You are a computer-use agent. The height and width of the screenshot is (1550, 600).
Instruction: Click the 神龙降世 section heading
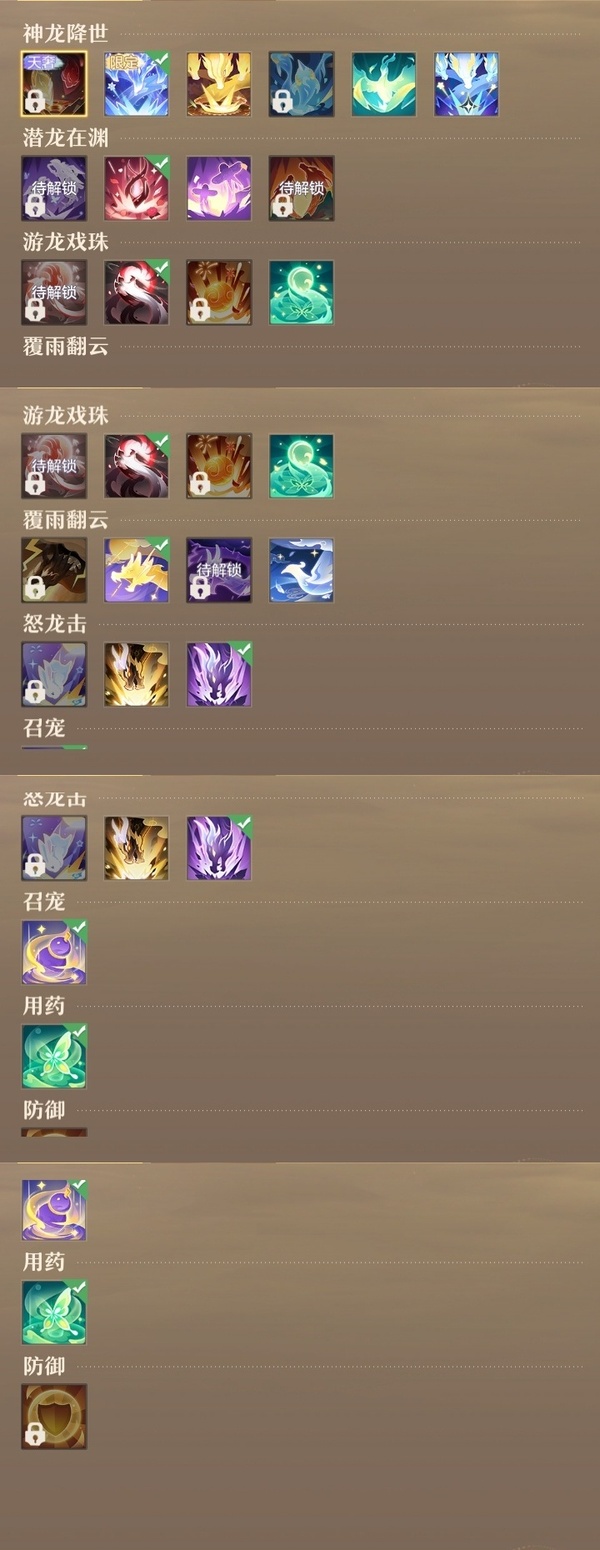66,33
